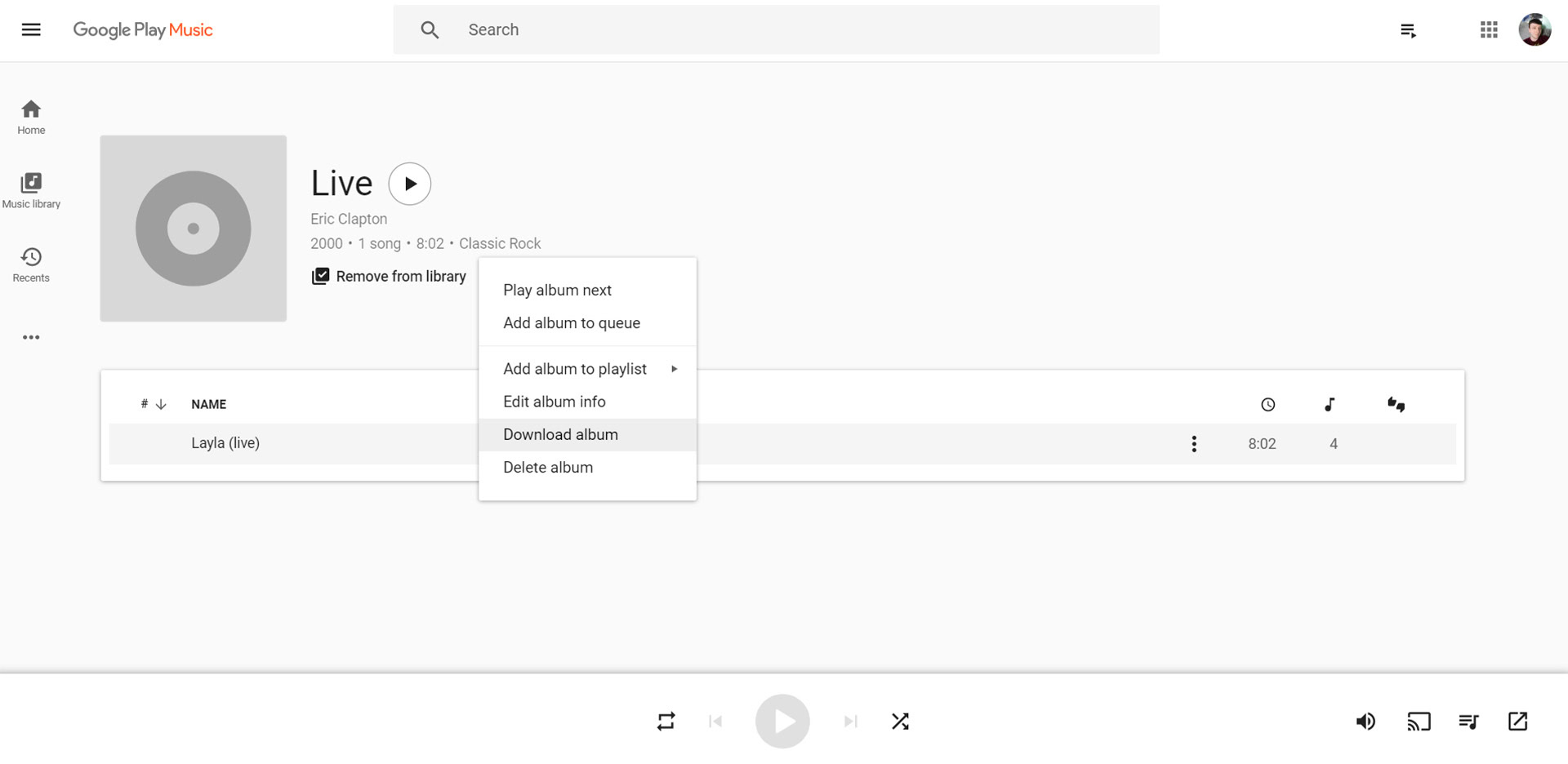Expand more sidebar options ellipsis
1568x764 pixels.
31,337
